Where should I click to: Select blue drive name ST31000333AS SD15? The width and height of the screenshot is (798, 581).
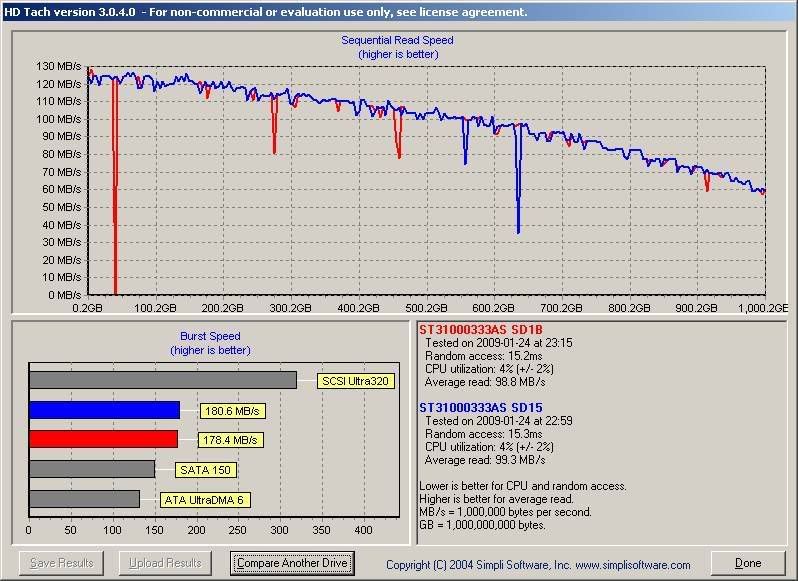point(483,407)
